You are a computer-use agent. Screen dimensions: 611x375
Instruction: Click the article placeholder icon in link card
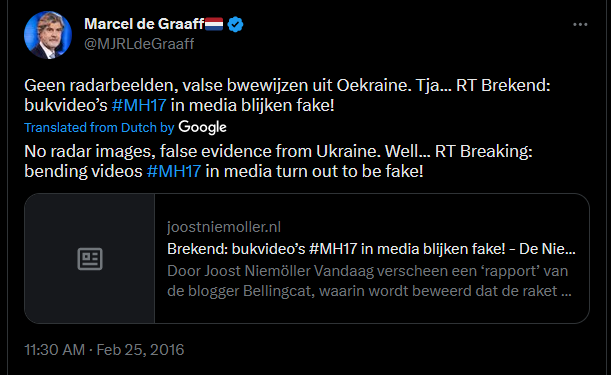(x=90, y=259)
